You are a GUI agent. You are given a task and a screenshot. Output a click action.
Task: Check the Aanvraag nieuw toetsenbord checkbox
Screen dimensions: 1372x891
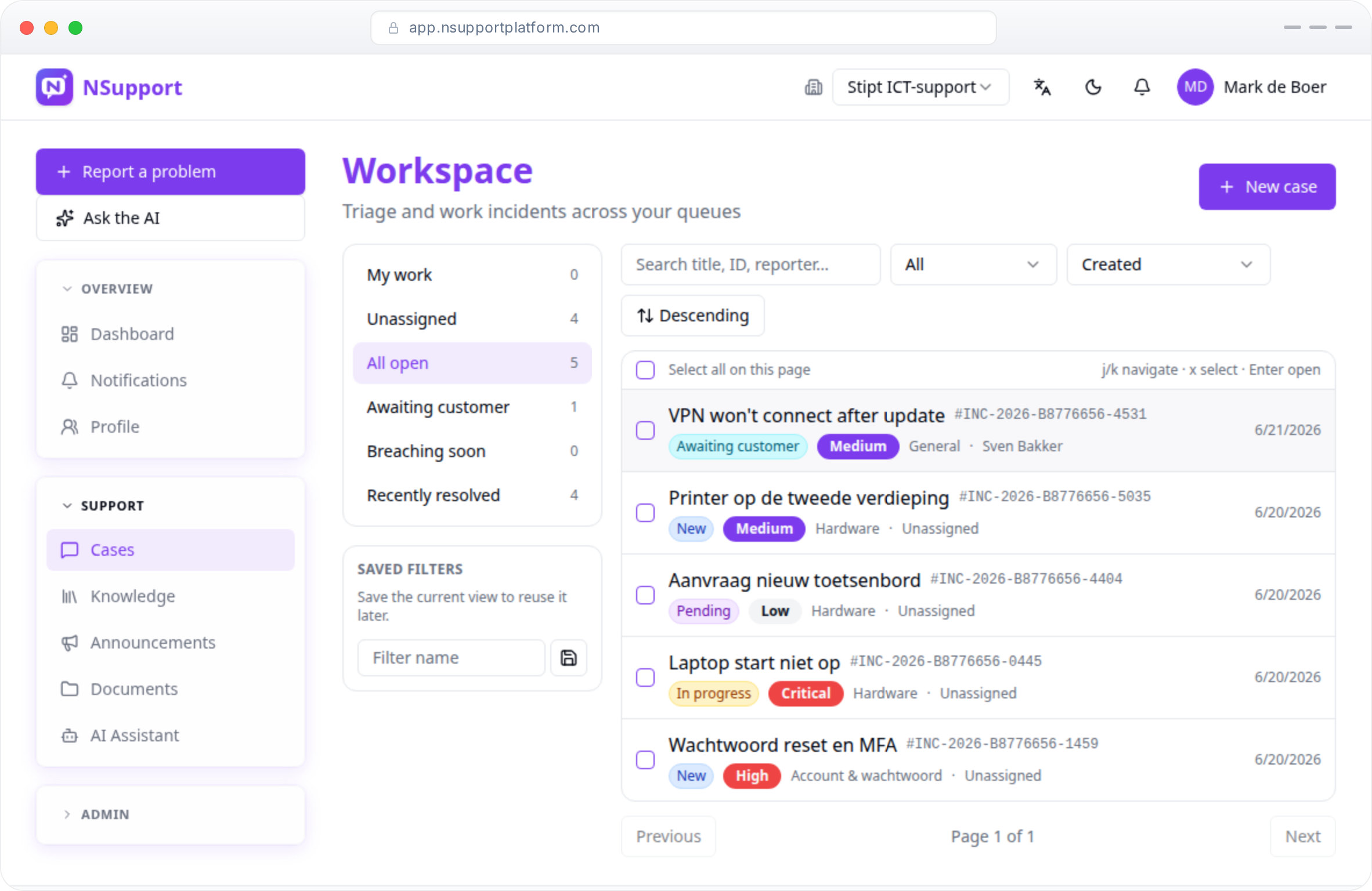(x=645, y=595)
